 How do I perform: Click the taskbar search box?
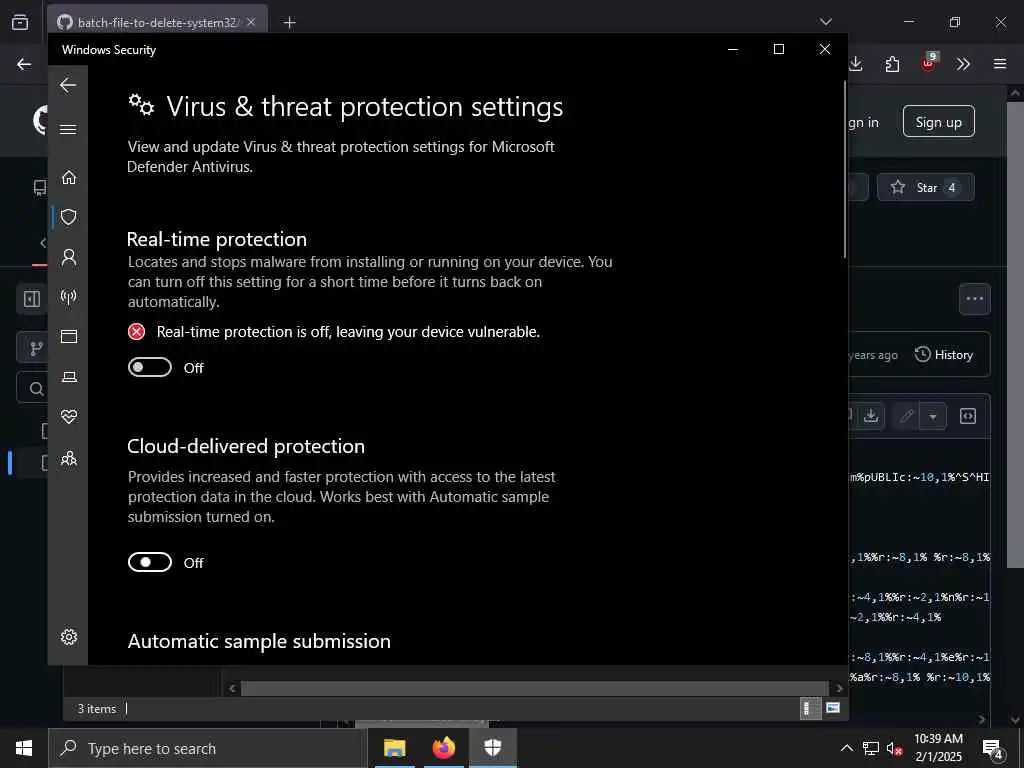pyautogui.click(x=208, y=748)
